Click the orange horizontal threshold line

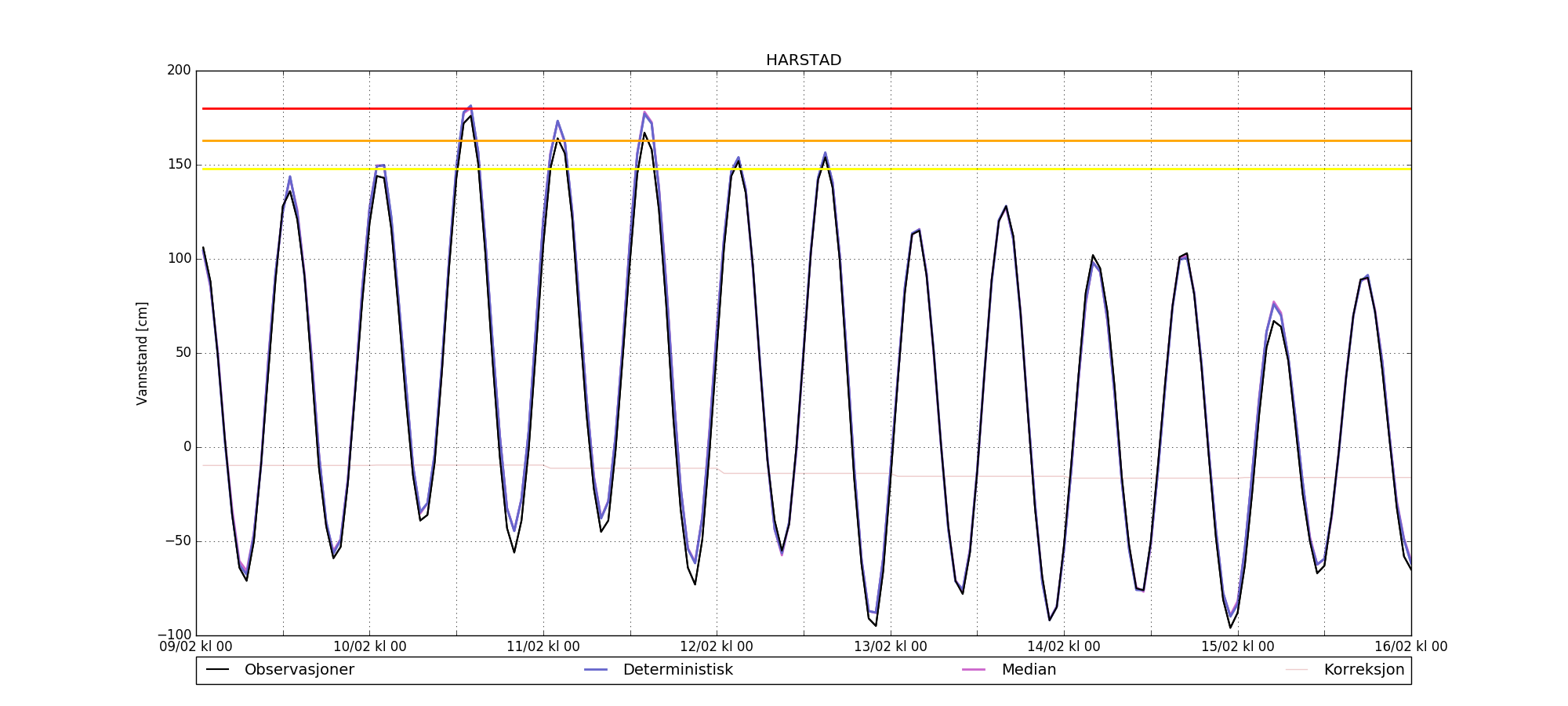tap(807, 140)
